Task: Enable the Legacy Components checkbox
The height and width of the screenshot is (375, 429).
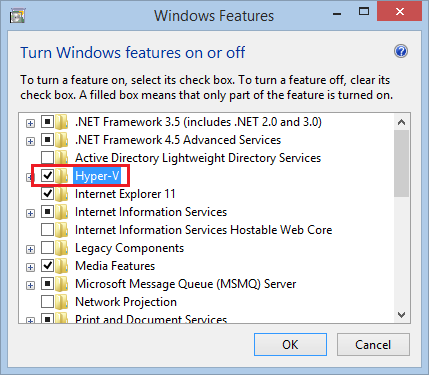Action: pyautogui.click(x=47, y=247)
